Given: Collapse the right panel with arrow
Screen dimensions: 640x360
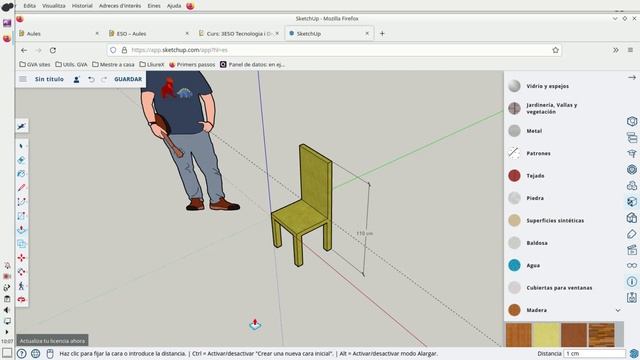Looking at the screenshot, I should [x=632, y=77].
